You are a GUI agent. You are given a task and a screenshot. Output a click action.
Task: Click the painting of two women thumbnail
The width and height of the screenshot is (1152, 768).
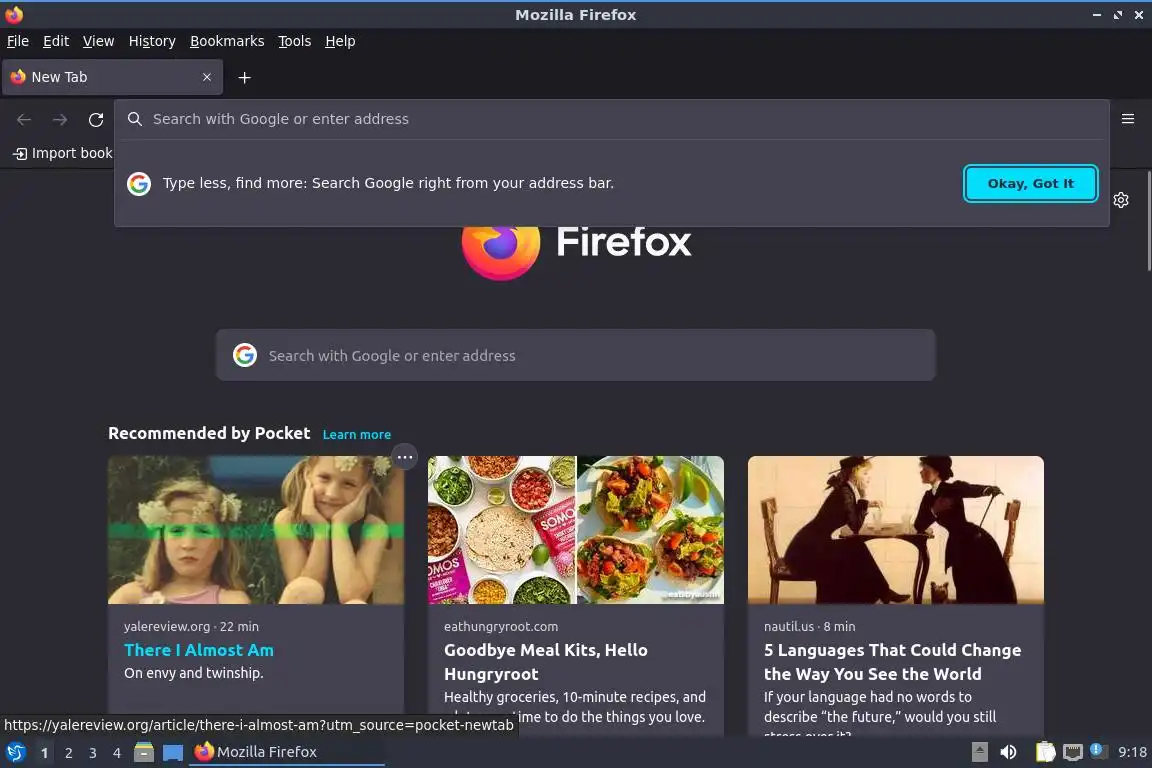(896, 530)
